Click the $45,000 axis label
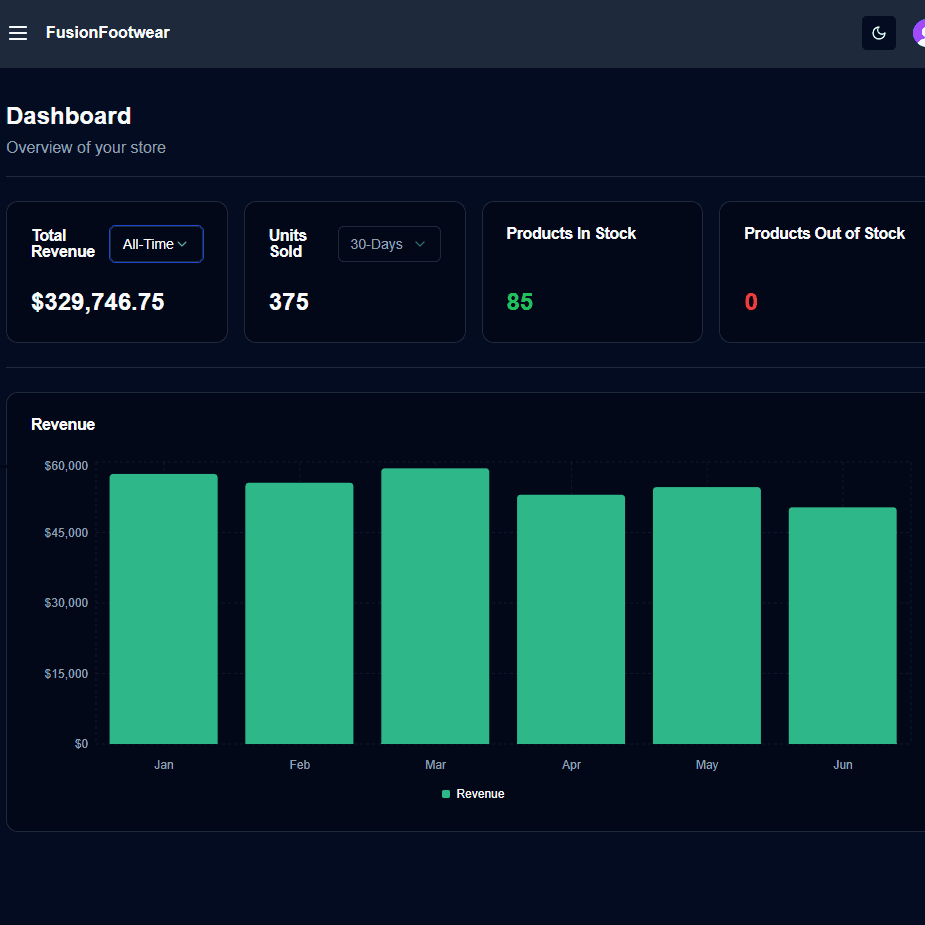The image size is (925, 925). coord(66,533)
